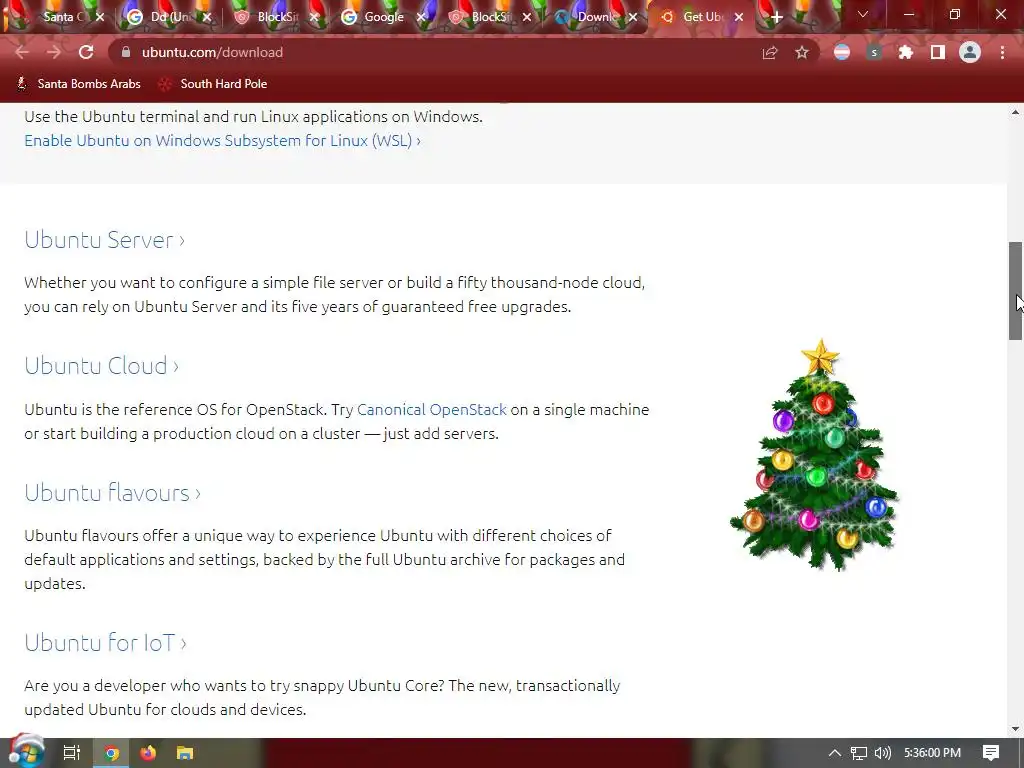The width and height of the screenshot is (1024, 768).
Task: Open the tab search dropdown arrow
Action: coord(863,14)
